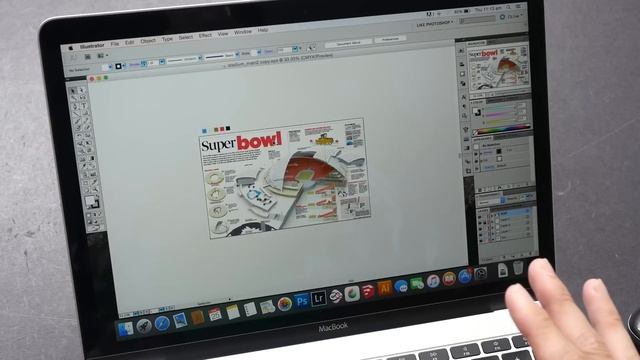Image resolution: width=640 pixels, height=360 pixels.
Task: Launch Lightroom from the dock
Action: (x=318, y=298)
